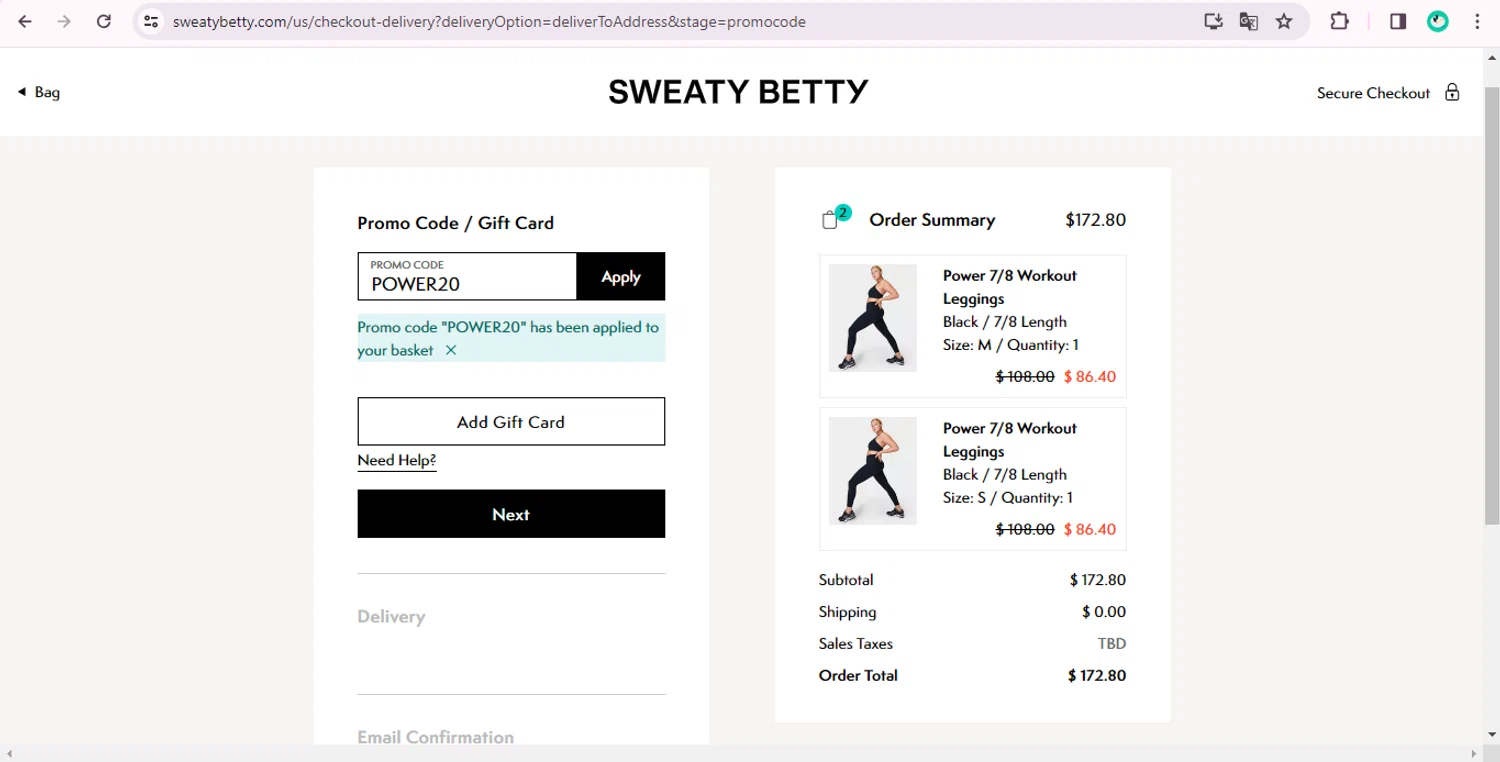Bookmark this page with the star icon
Viewport: 1500px width, 762px height.
click(x=1284, y=21)
